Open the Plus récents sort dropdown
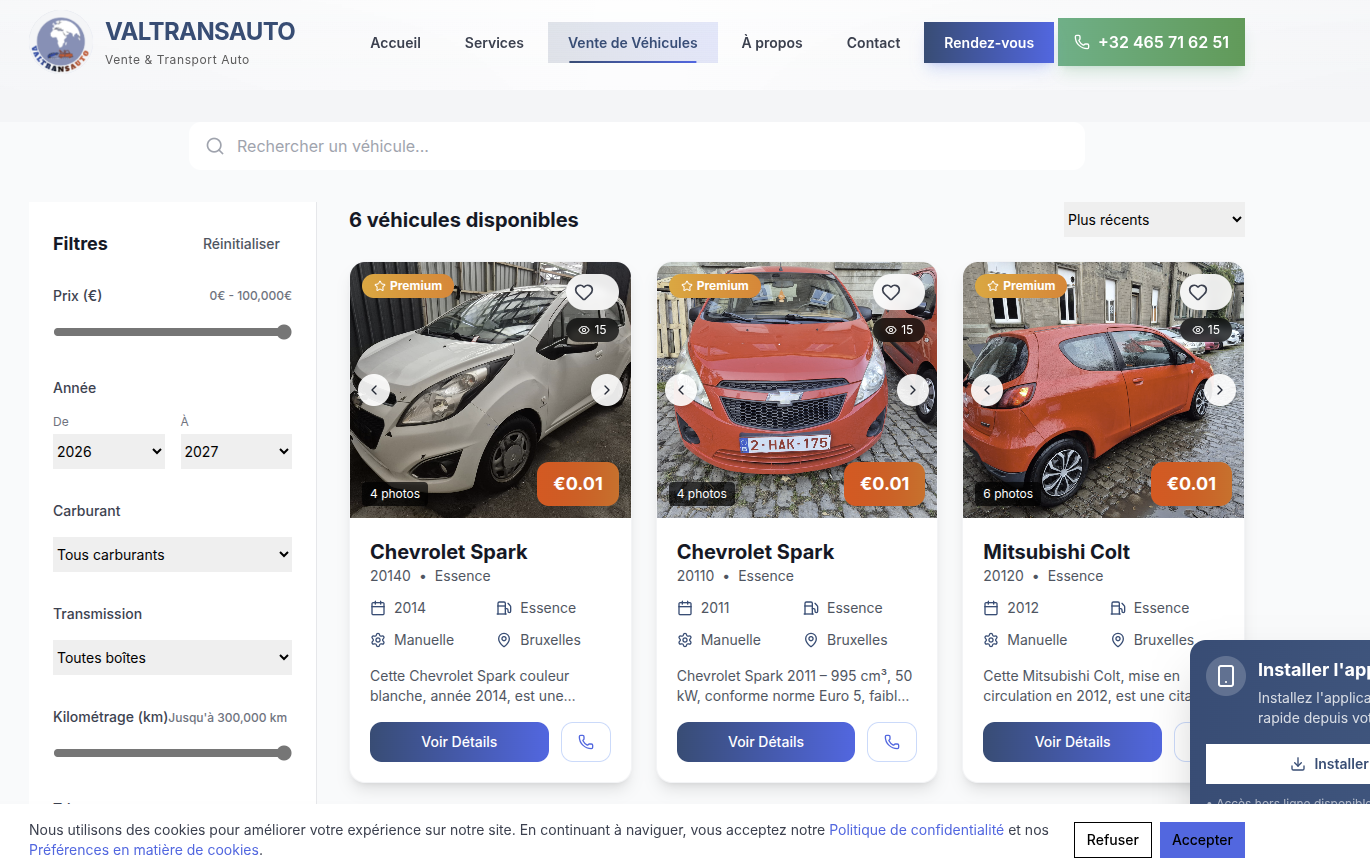The image size is (1370, 864). [x=1154, y=219]
